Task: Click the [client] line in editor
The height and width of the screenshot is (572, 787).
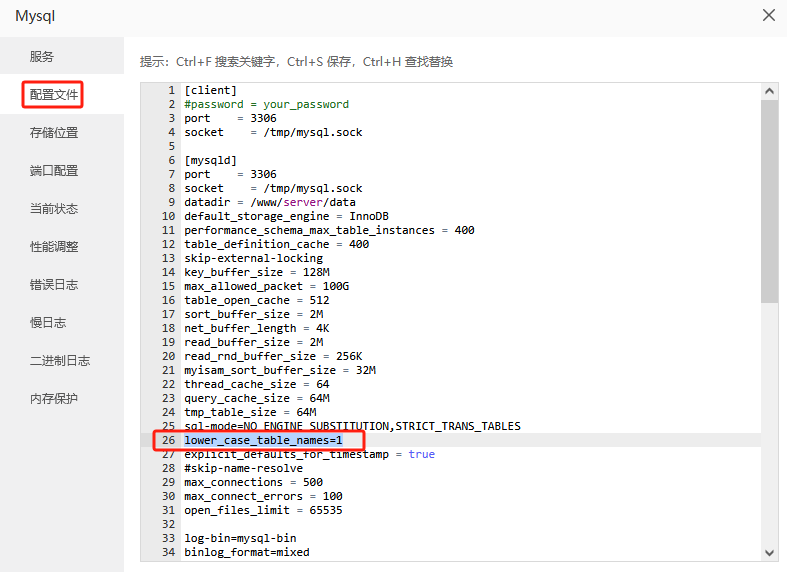Action: 210,90
